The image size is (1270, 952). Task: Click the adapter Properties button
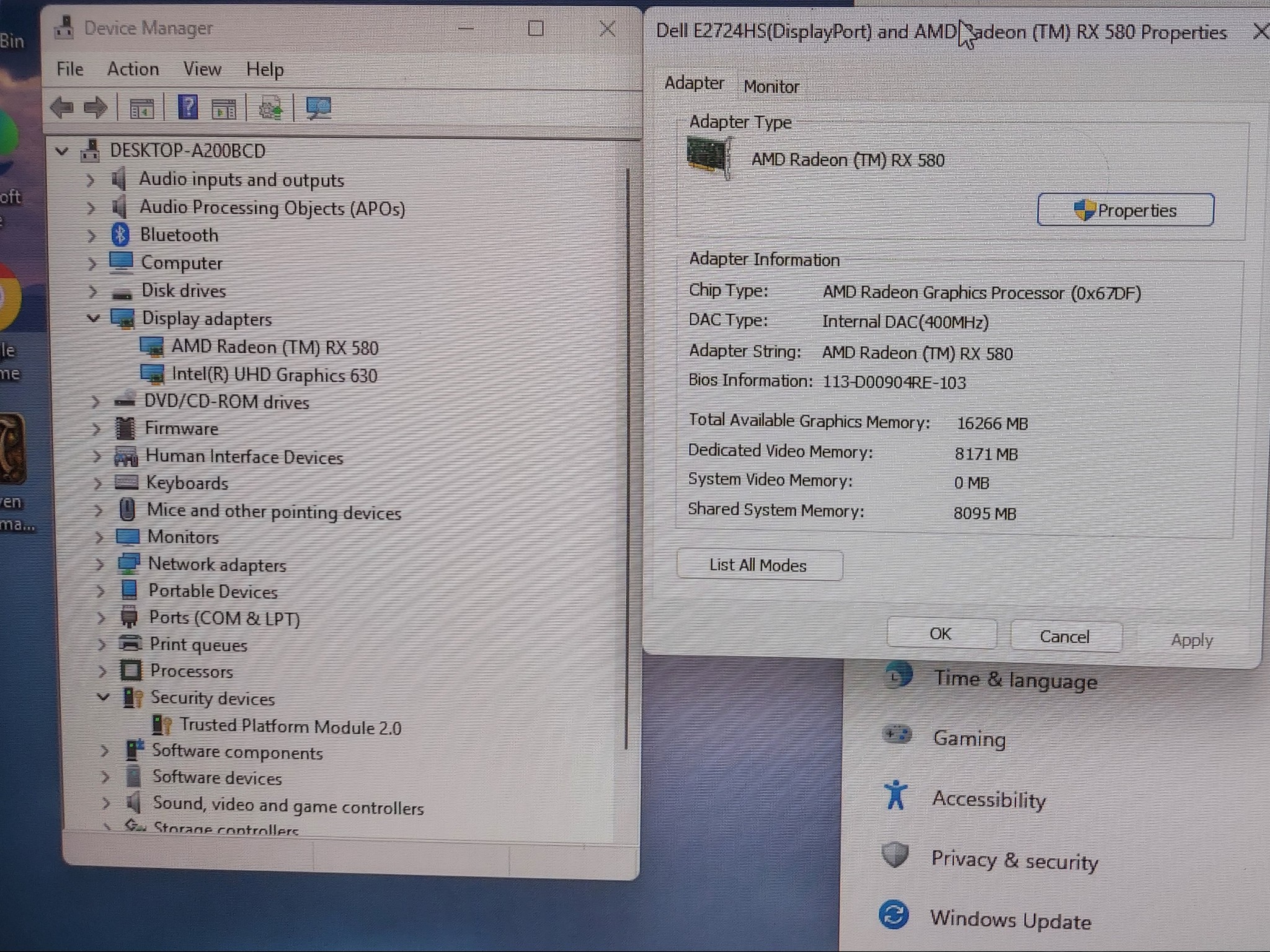[x=1126, y=210]
